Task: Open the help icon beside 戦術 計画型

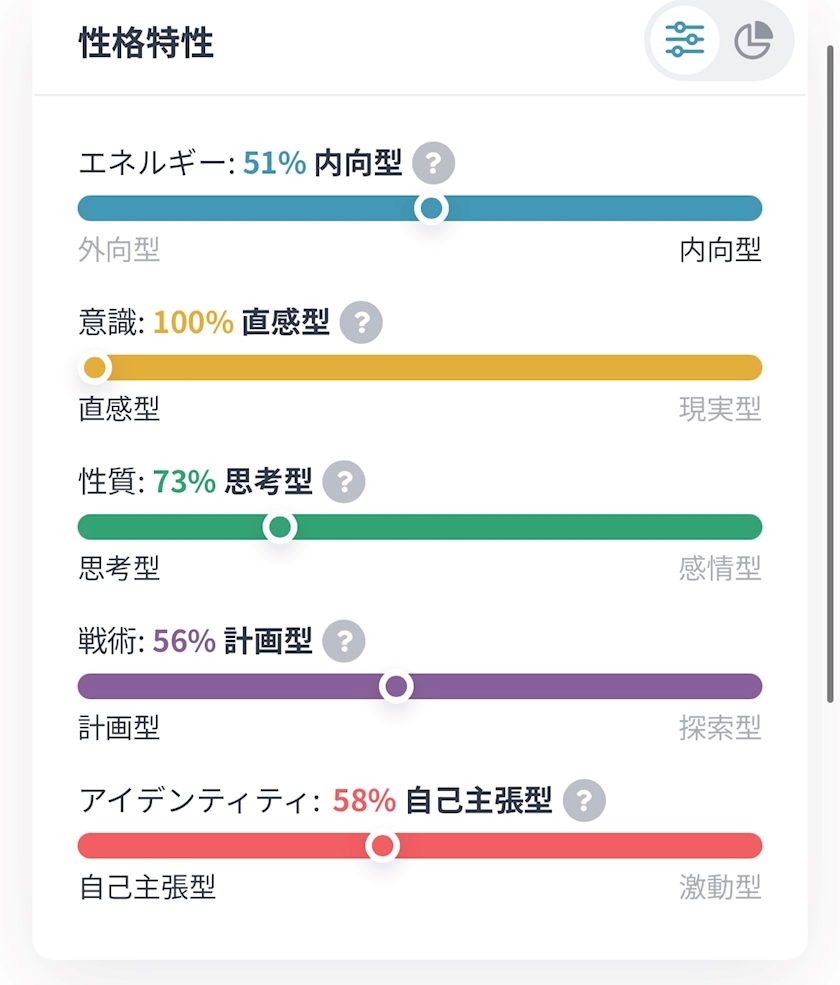Action: point(344,641)
